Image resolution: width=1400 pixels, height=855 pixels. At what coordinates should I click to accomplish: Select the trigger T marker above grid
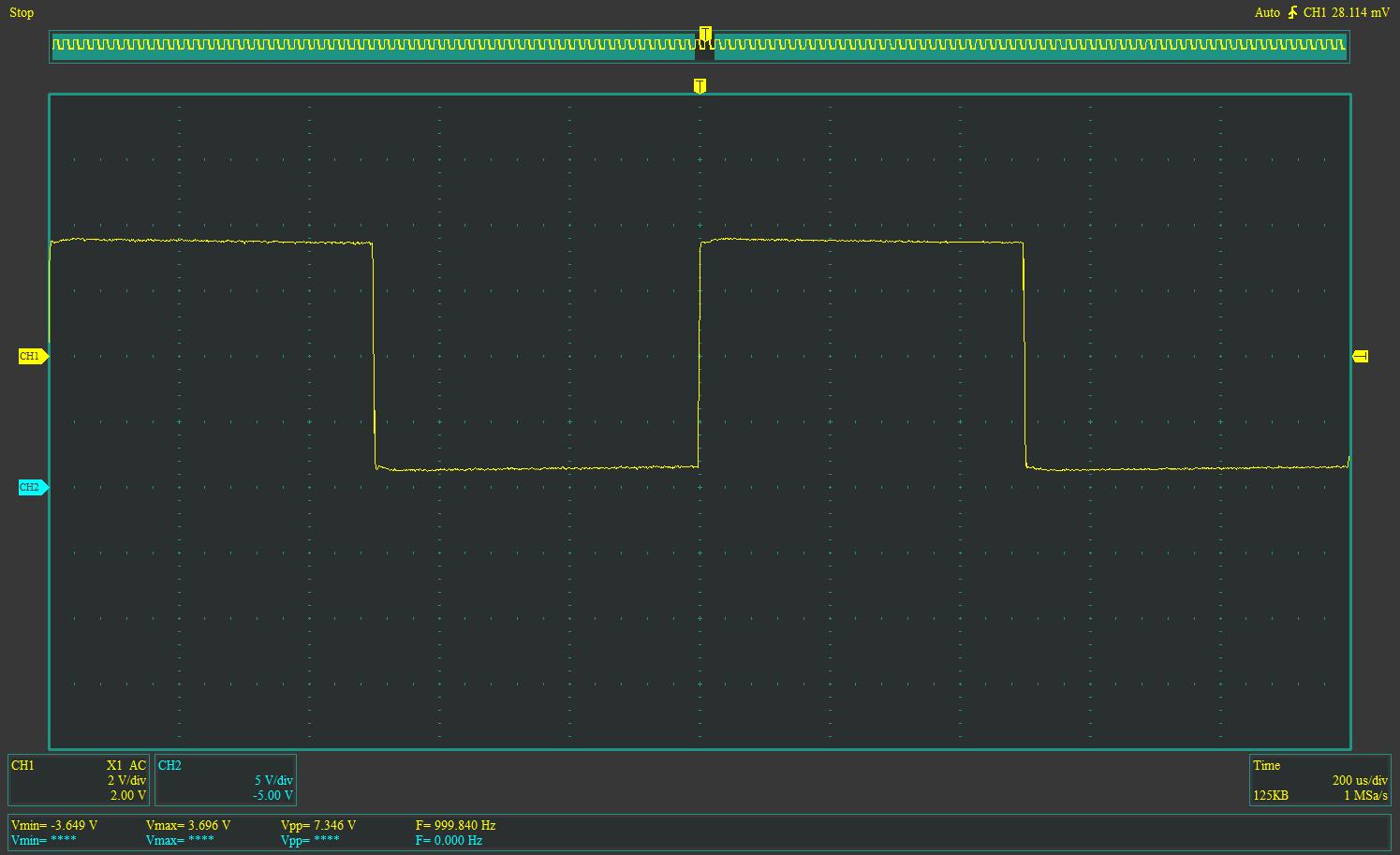pyautogui.click(x=700, y=86)
